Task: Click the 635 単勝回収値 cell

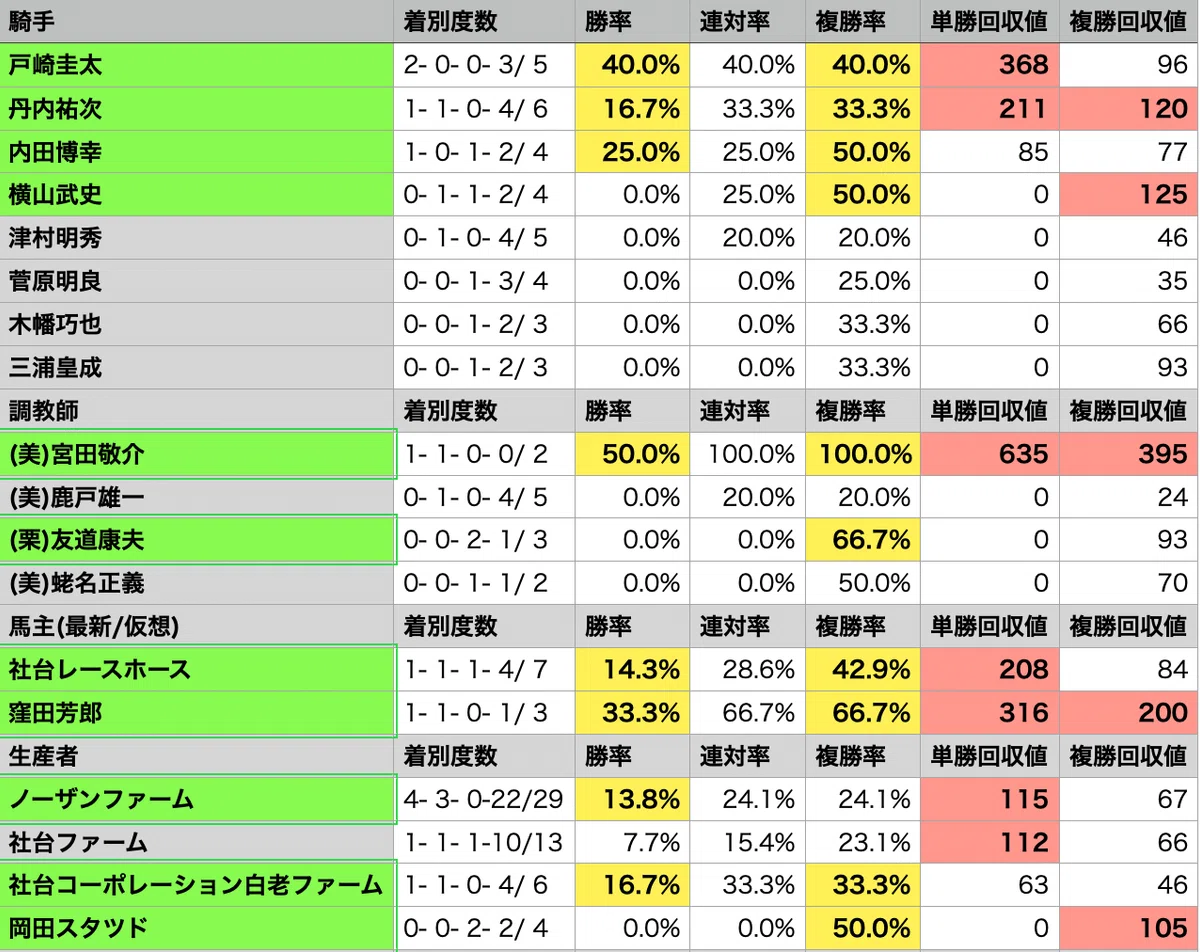Action: tap(989, 454)
